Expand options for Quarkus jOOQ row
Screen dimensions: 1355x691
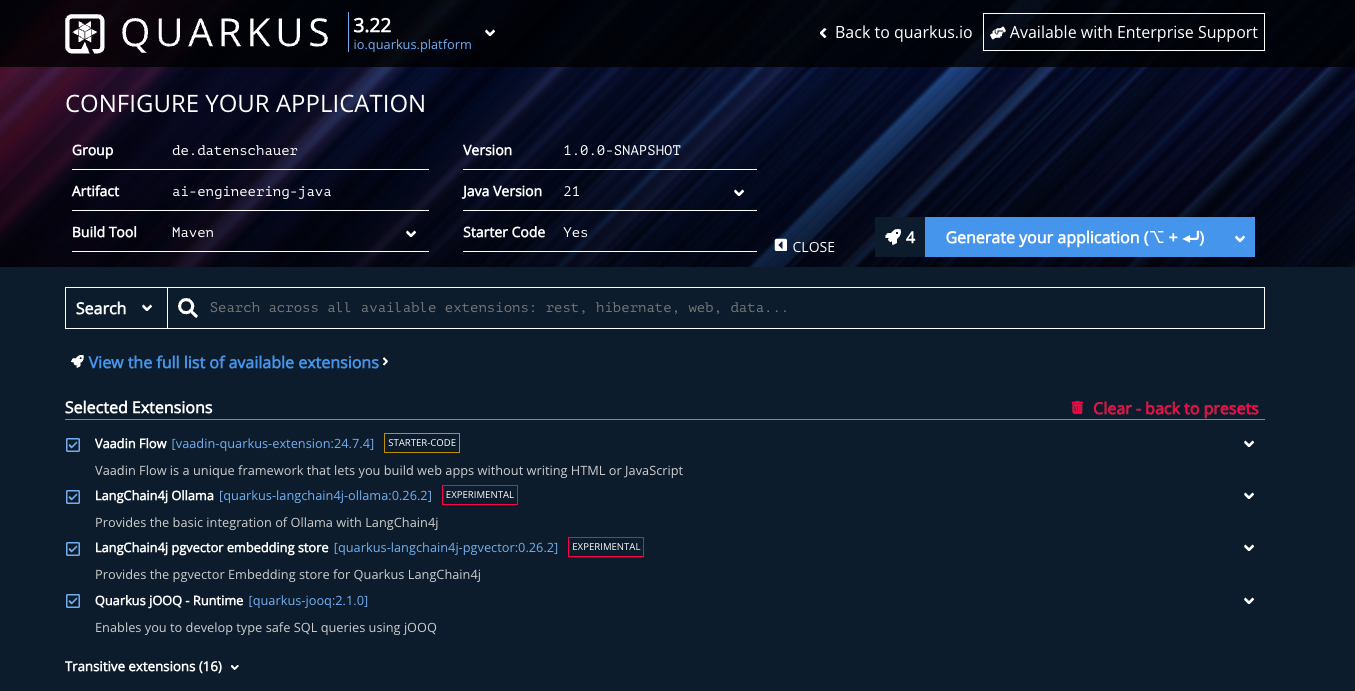1249,601
